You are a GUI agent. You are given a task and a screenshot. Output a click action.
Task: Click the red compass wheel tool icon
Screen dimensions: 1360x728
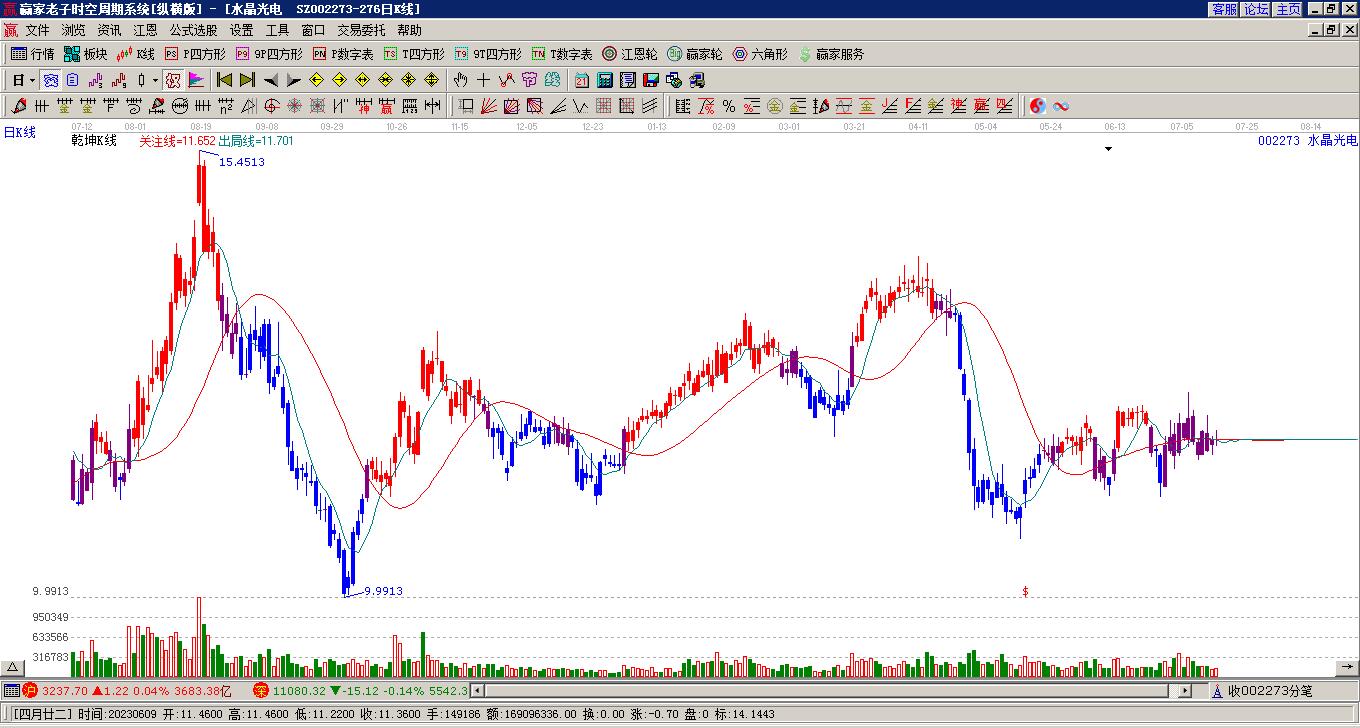(272, 106)
